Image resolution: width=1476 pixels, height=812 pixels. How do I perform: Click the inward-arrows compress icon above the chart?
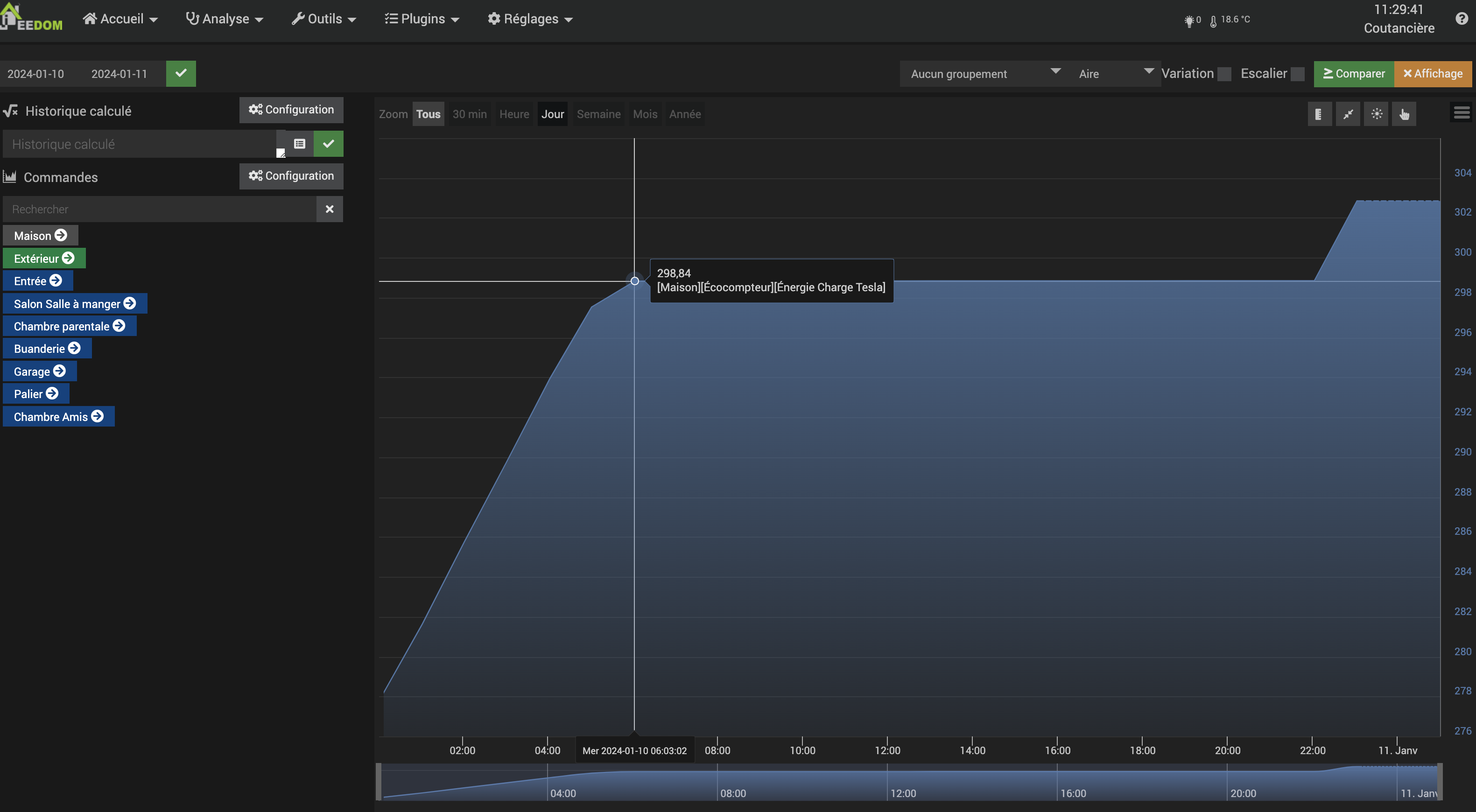[x=1348, y=114]
